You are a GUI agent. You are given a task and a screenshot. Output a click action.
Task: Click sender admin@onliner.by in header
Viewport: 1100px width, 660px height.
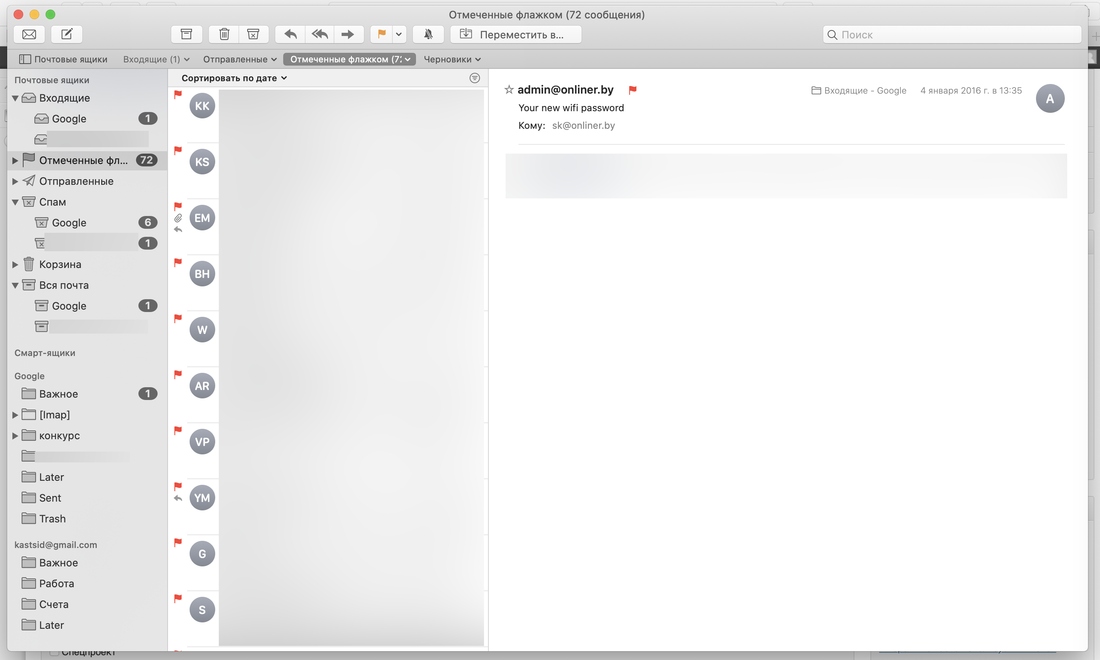tap(565, 90)
